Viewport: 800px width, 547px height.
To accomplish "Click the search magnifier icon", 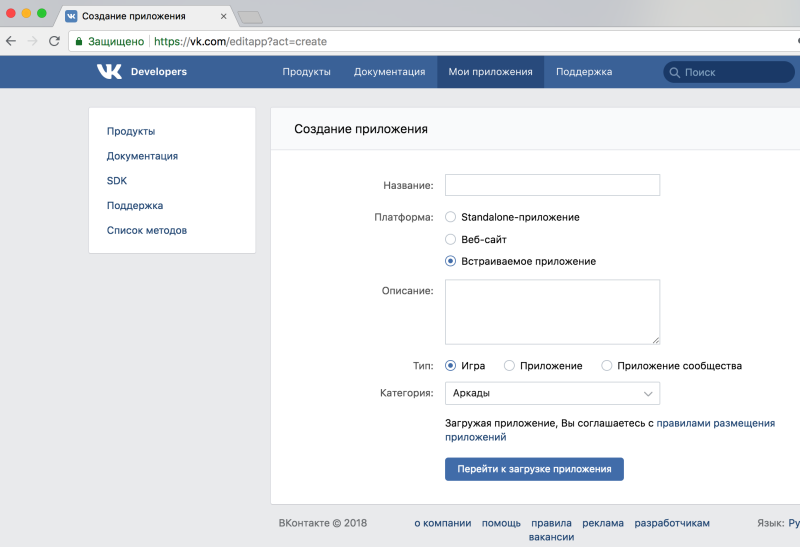I will 674,72.
